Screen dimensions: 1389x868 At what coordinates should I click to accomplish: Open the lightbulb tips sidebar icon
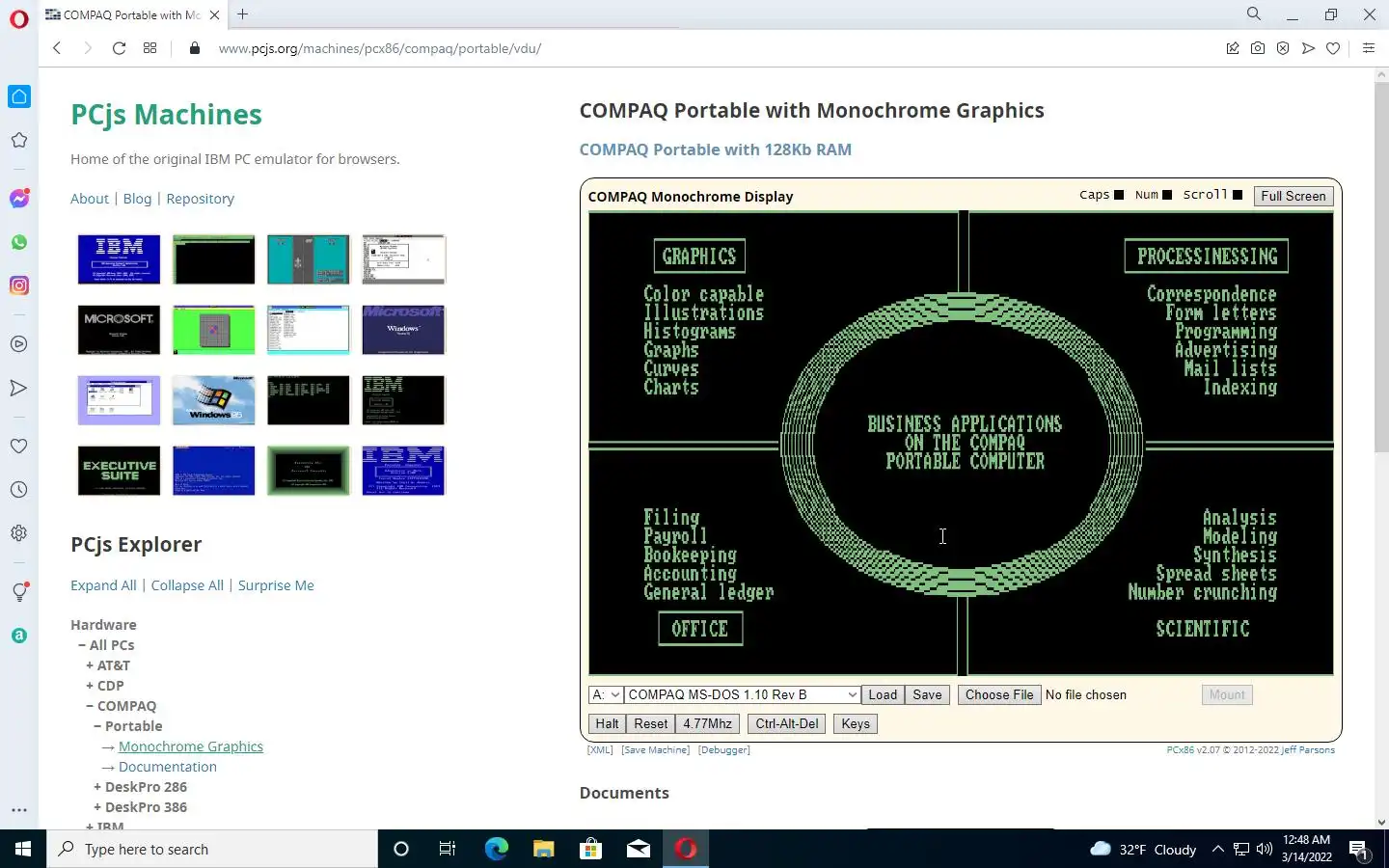(19, 592)
